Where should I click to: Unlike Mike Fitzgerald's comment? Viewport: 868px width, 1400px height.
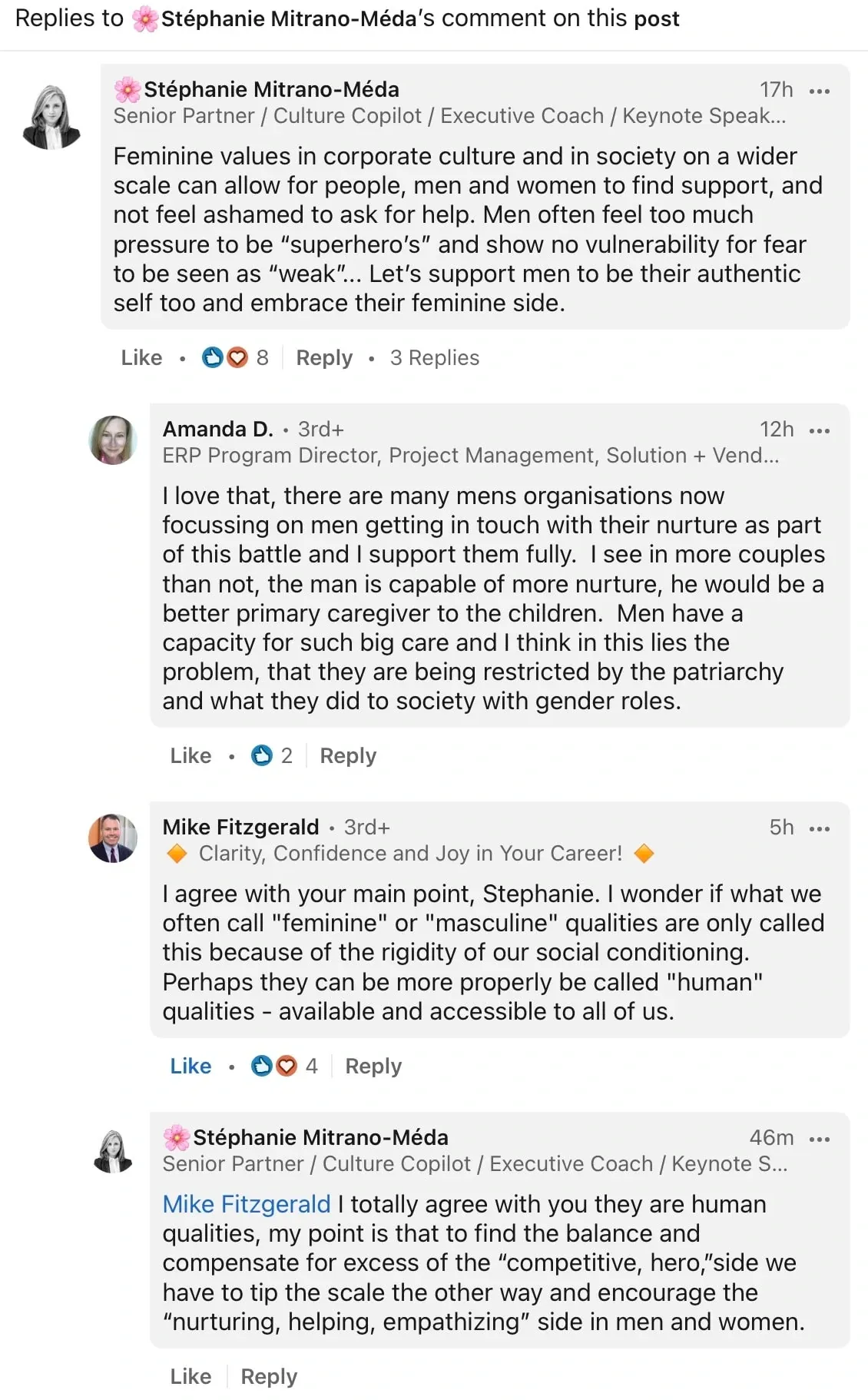[x=190, y=1066]
